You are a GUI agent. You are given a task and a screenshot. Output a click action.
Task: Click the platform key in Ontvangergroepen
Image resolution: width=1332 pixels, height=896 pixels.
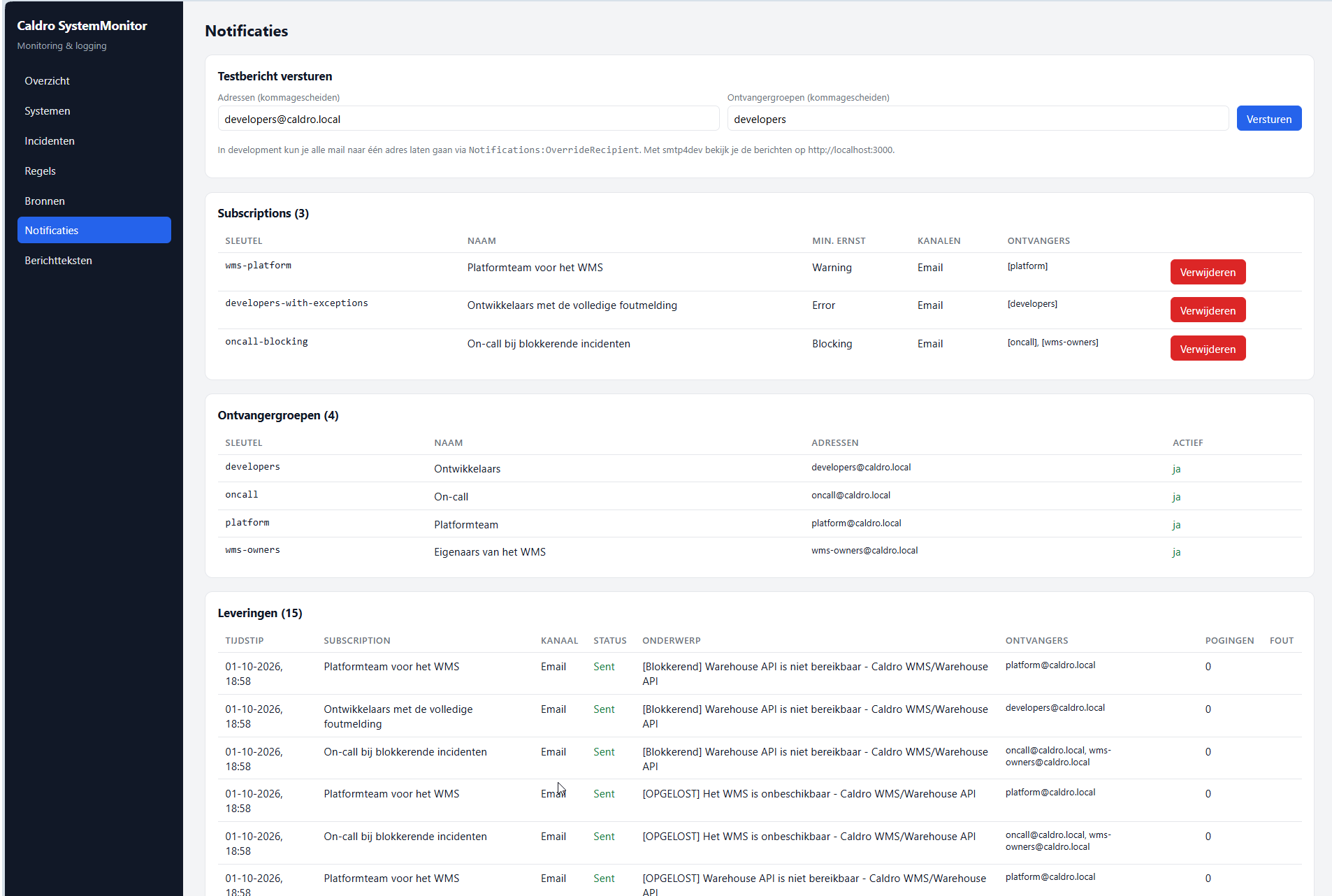tap(247, 523)
